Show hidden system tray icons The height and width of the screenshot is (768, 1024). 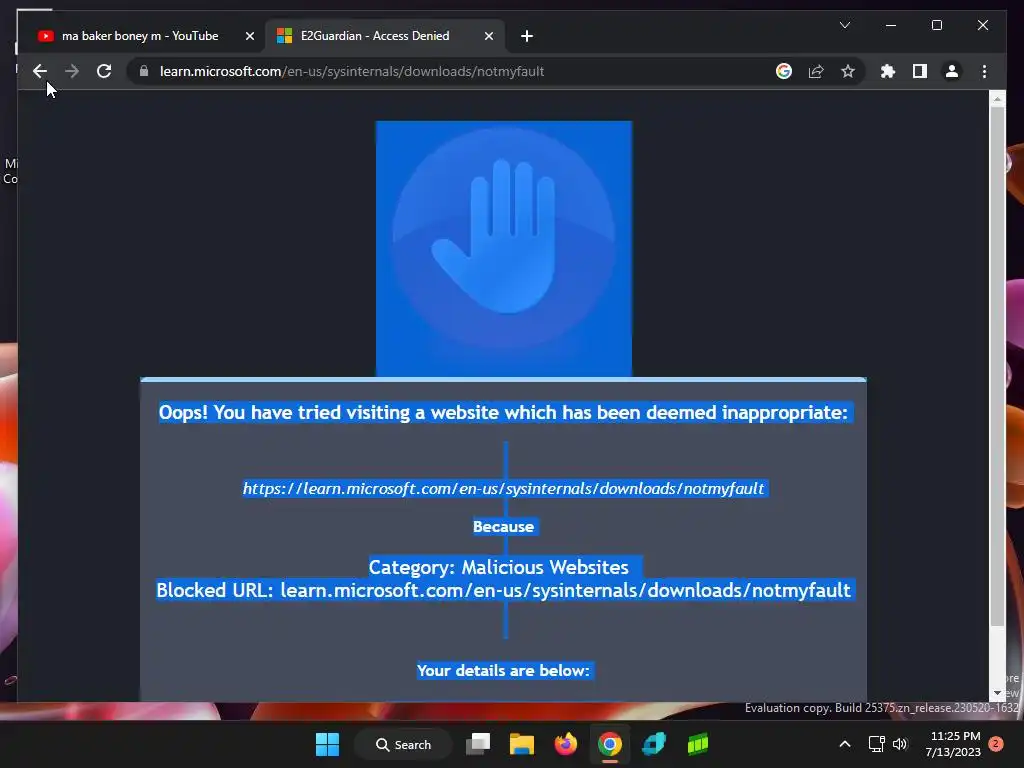(x=844, y=744)
